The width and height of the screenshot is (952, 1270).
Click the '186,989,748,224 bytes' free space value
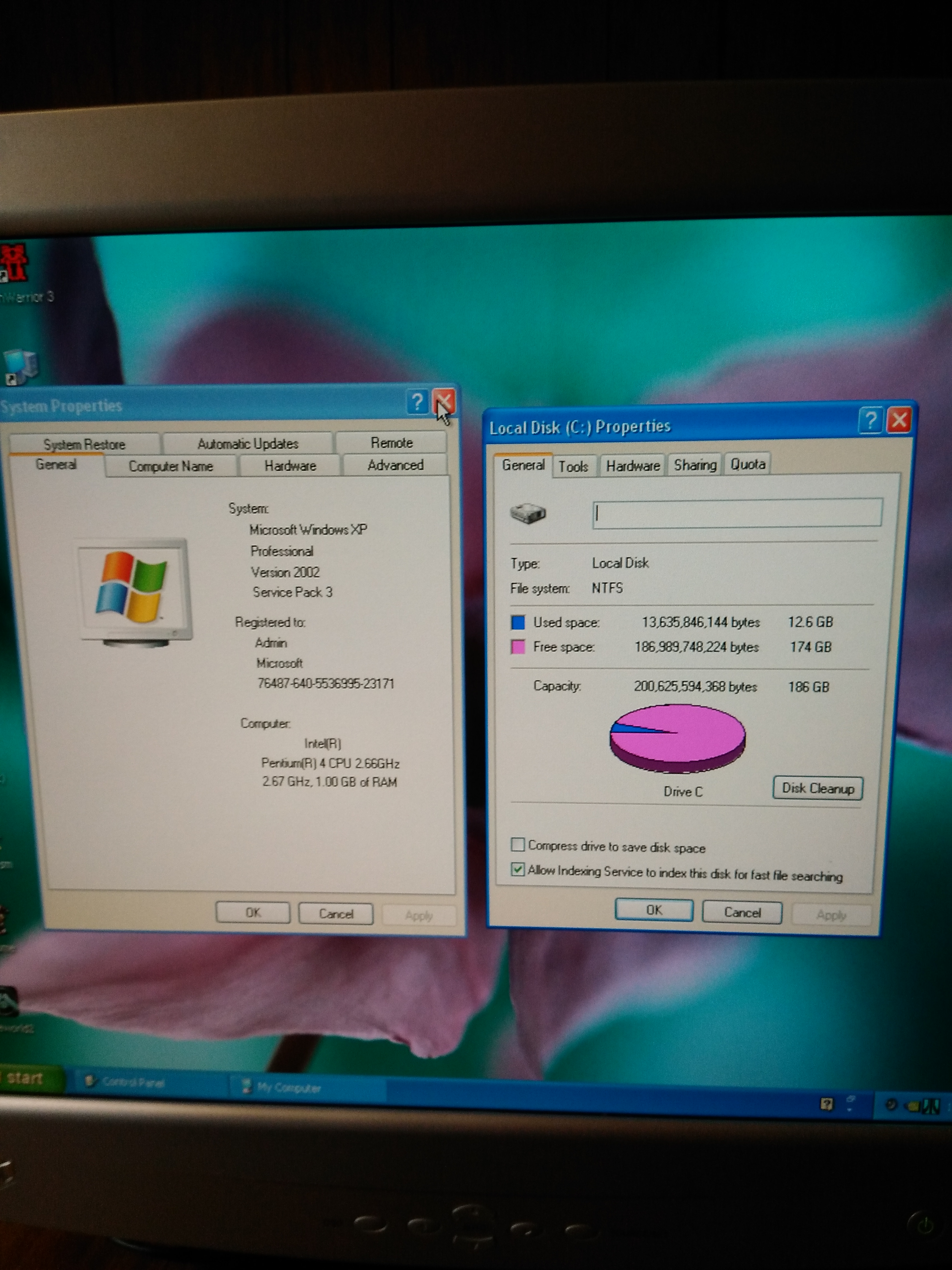[x=697, y=647]
